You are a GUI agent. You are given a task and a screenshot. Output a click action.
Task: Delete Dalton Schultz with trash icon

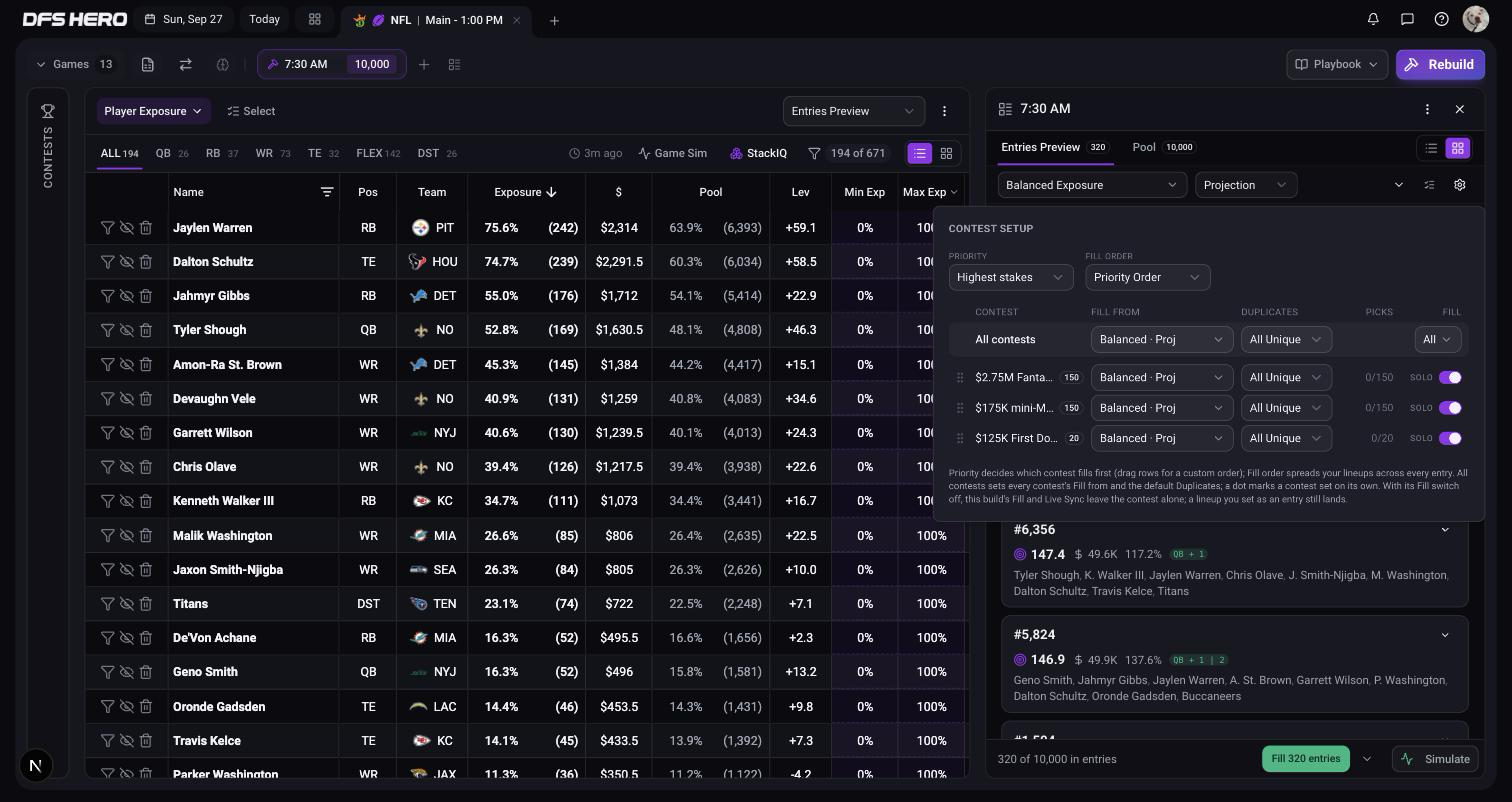click(145, 262)
